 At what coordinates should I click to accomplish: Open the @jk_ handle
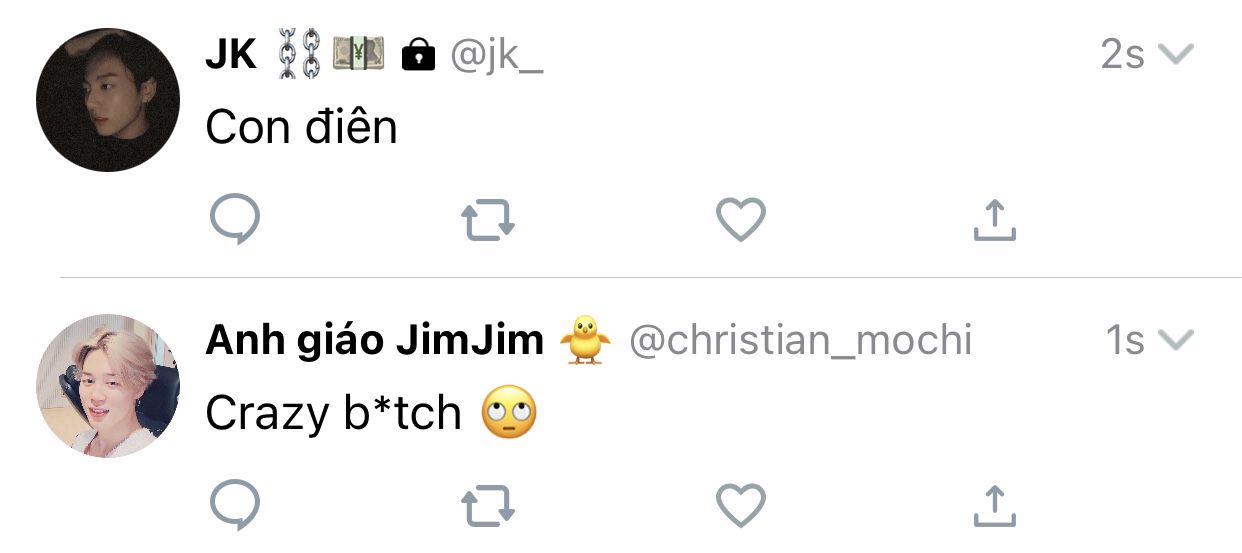(497, 57)
